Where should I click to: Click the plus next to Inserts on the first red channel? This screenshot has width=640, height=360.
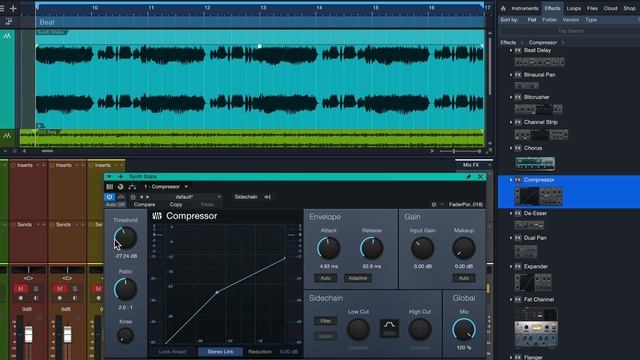[x=44, y=165]
